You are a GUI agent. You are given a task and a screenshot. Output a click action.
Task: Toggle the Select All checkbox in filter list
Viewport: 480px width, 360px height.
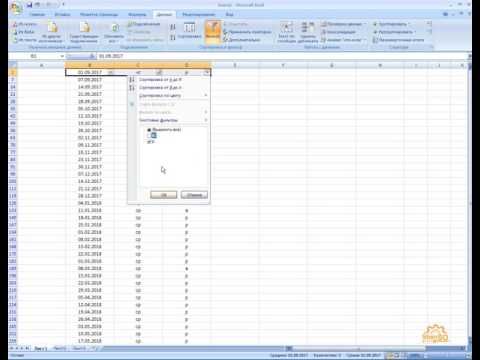coord(149,130)
